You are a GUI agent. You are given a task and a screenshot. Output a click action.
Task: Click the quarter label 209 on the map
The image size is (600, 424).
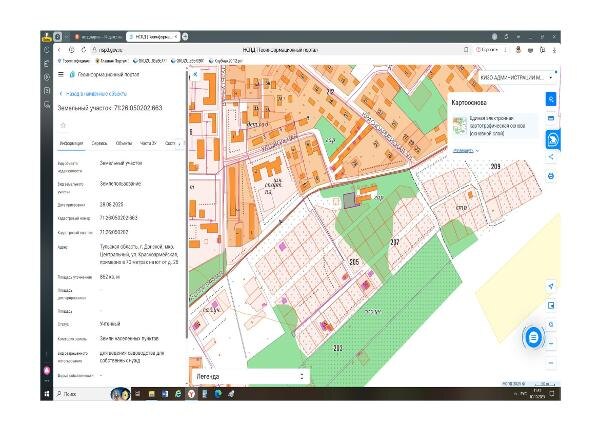point(495,166)
